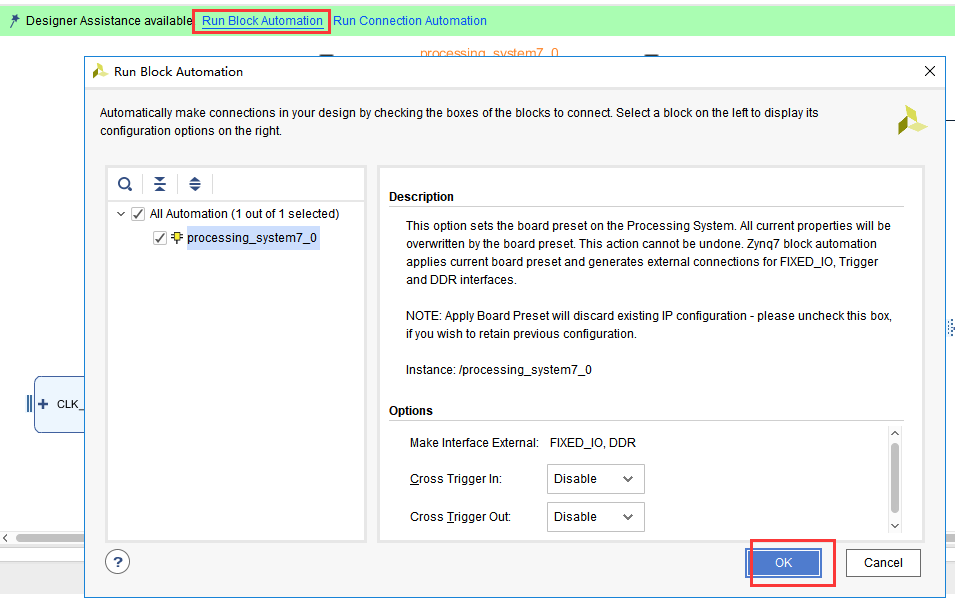Collapse the All Automation tree node

tap(121, 214)
